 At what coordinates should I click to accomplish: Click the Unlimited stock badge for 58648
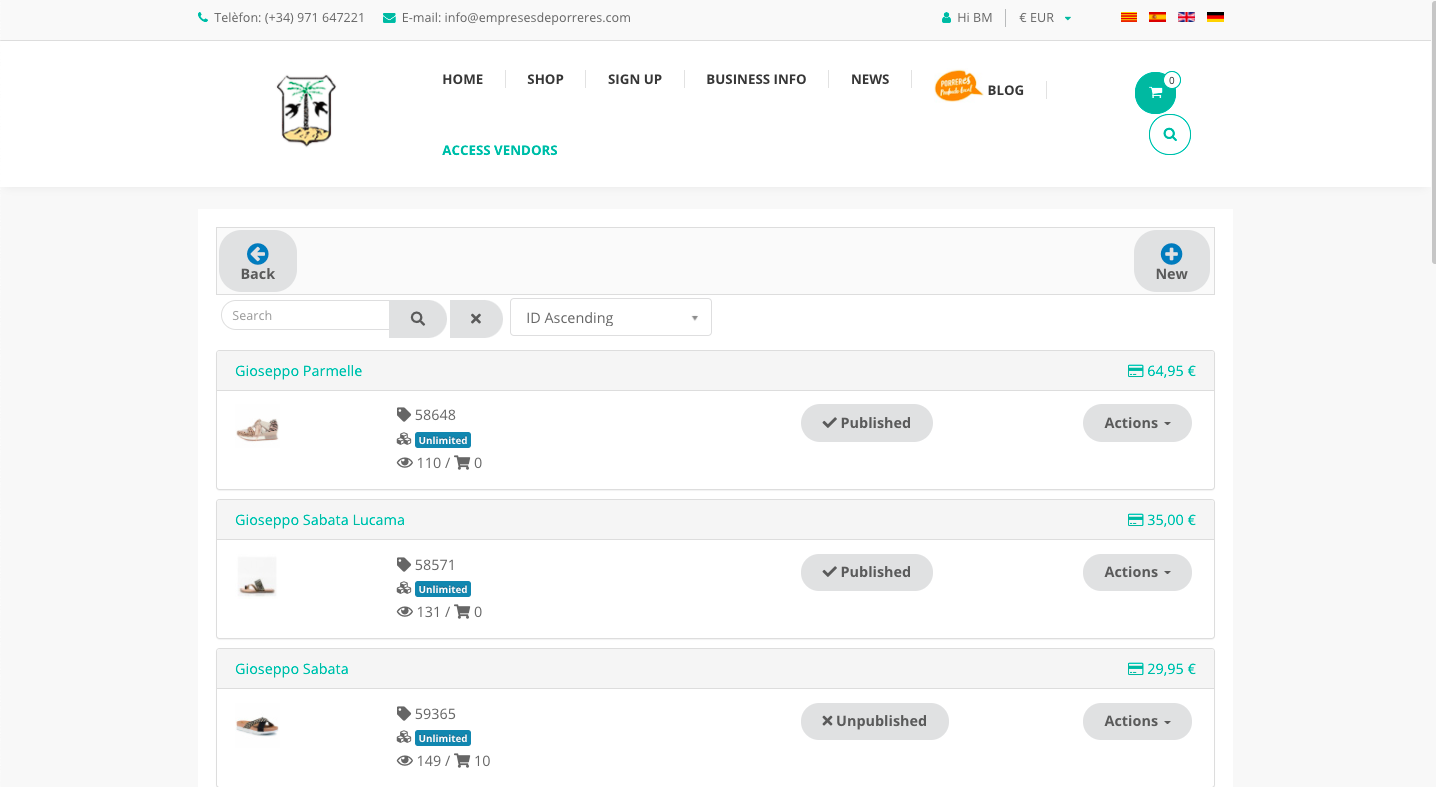[443, 440]
